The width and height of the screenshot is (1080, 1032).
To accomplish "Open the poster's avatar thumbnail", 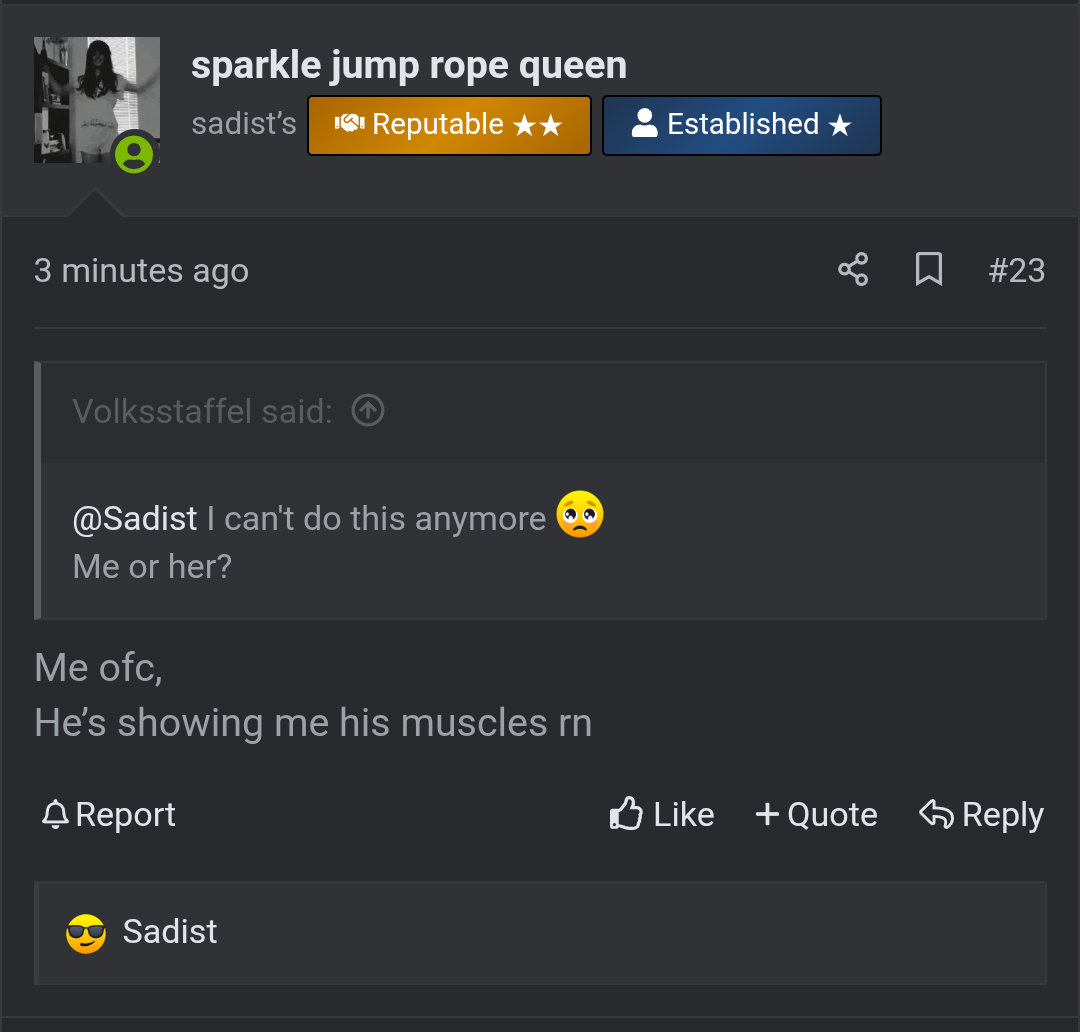I will click(96, 99).
